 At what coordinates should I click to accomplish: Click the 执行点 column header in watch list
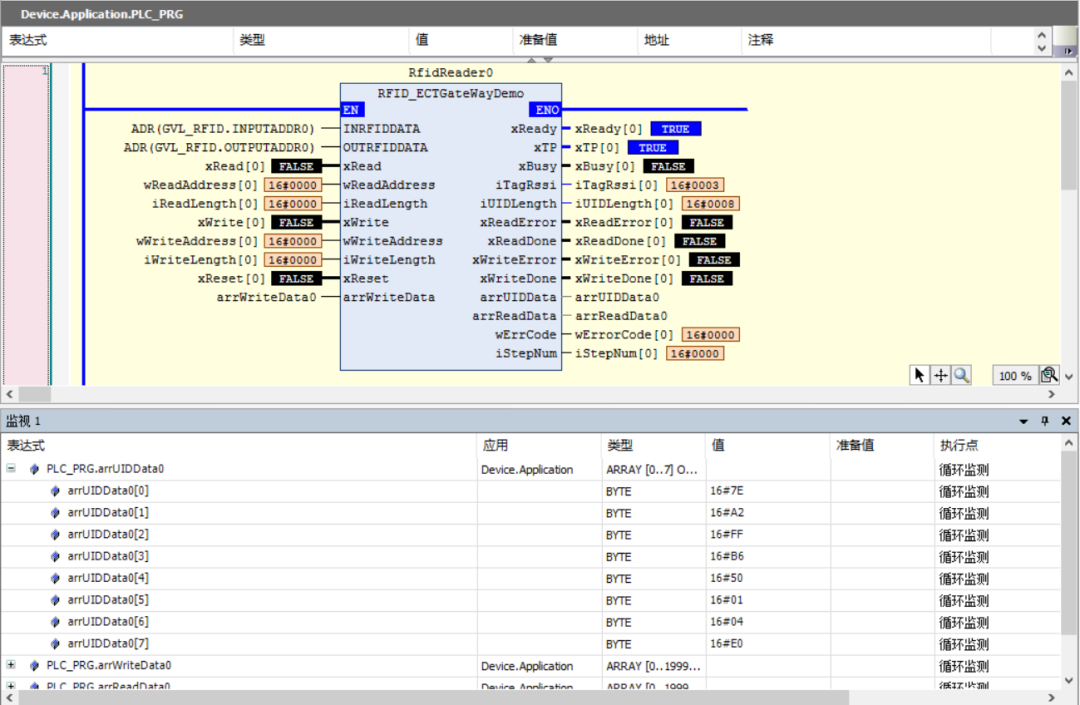[x=958, y=445]
